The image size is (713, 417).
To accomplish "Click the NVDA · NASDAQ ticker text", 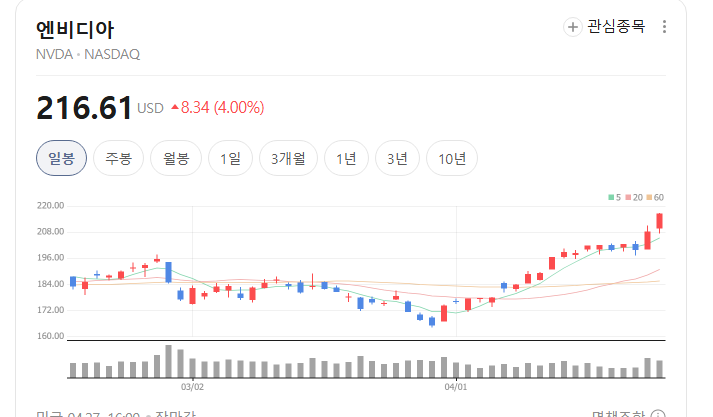I will coord(88,54).
